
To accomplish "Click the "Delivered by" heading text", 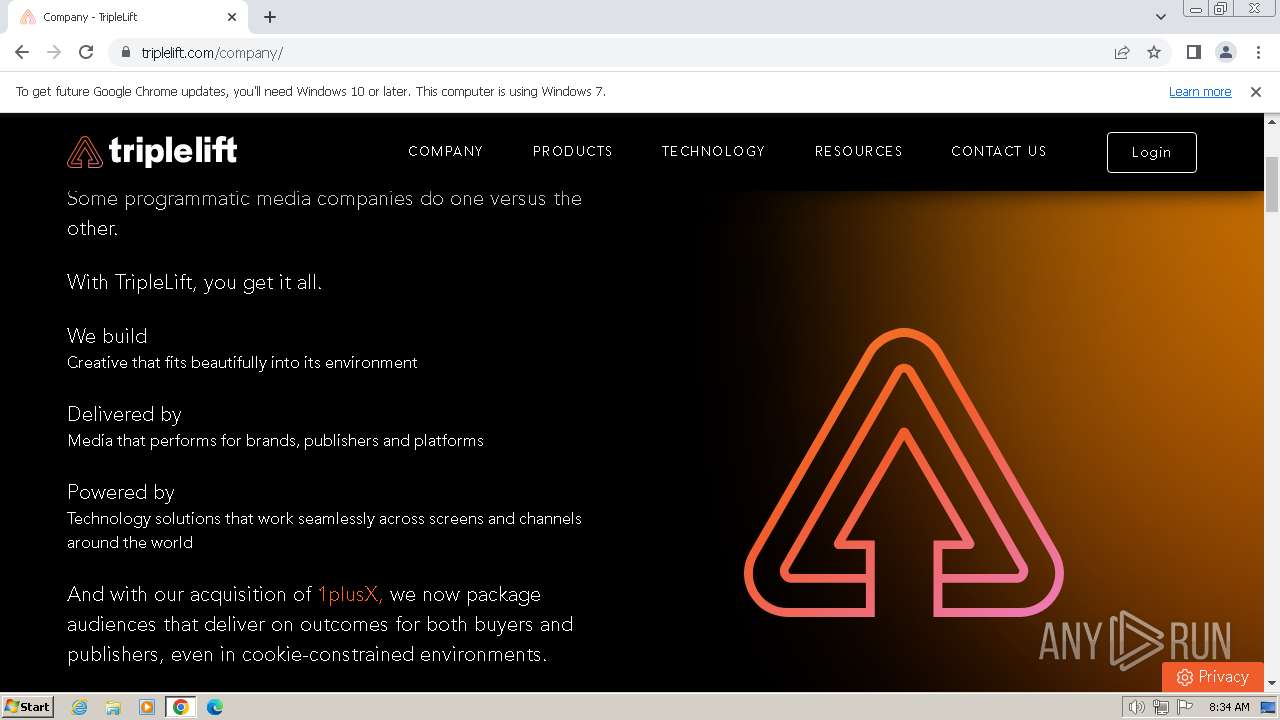I will click(x=124, y=414).
